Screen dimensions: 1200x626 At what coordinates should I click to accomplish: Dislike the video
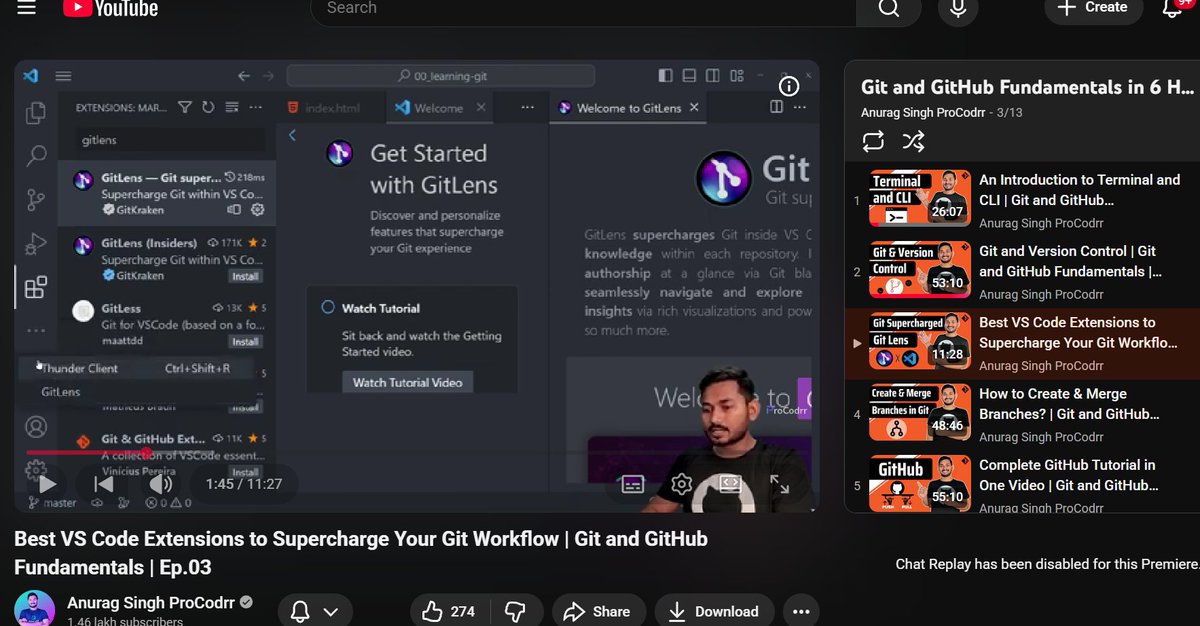click(x=515, y=611)
